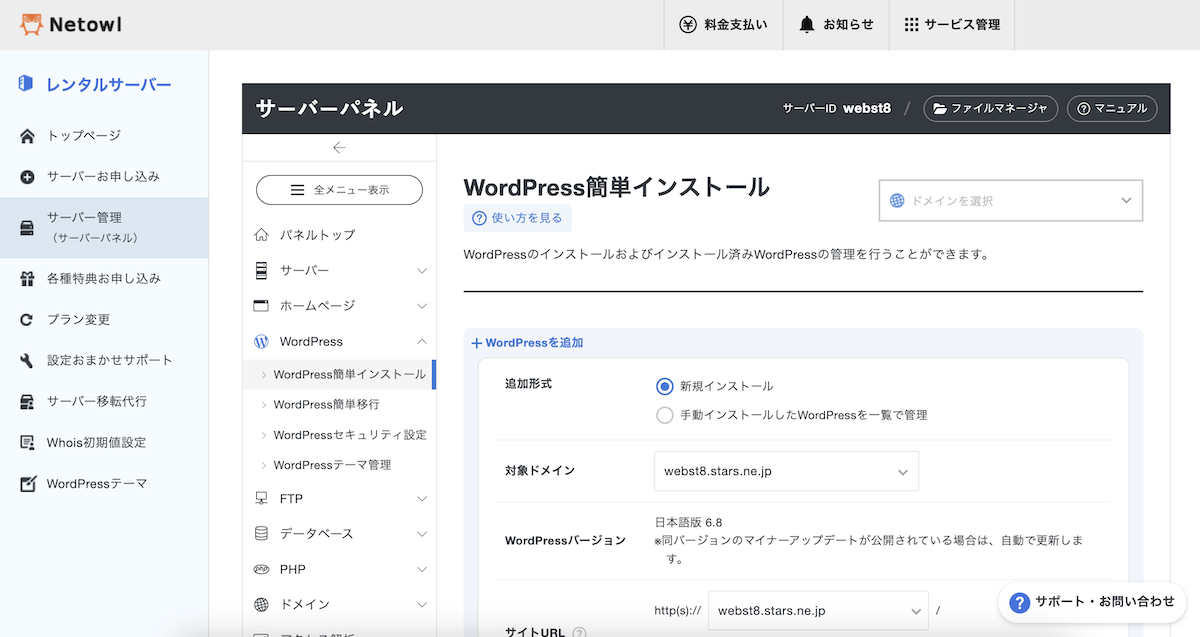Open 料金支払い in top bar
This screenshot has width=1200, height=637.
pos(723,25)
